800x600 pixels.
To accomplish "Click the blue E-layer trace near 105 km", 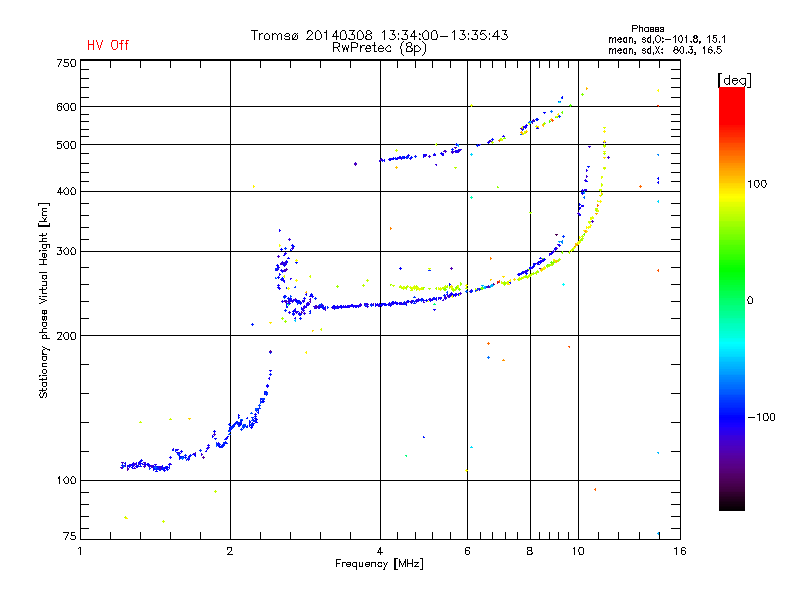I will click(146, 466).
